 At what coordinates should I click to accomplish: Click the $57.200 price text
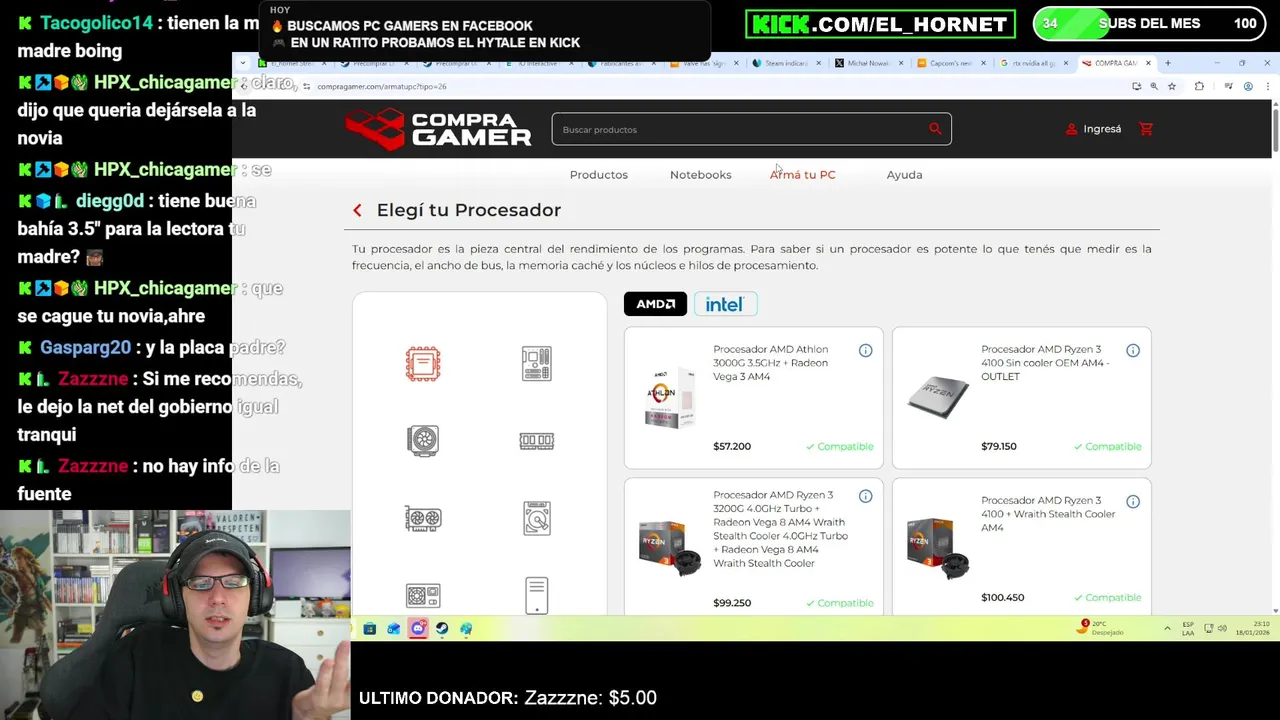732,447
